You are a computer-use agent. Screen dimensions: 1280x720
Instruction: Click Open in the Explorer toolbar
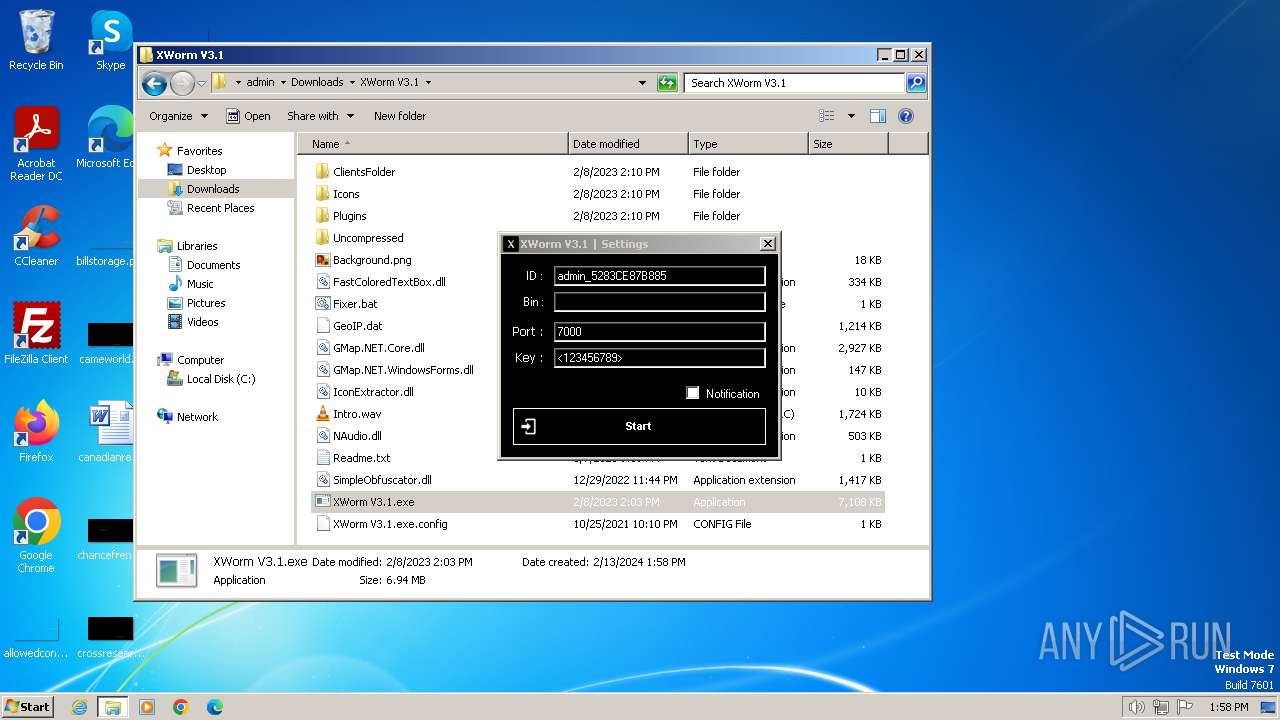coord(248,116)
